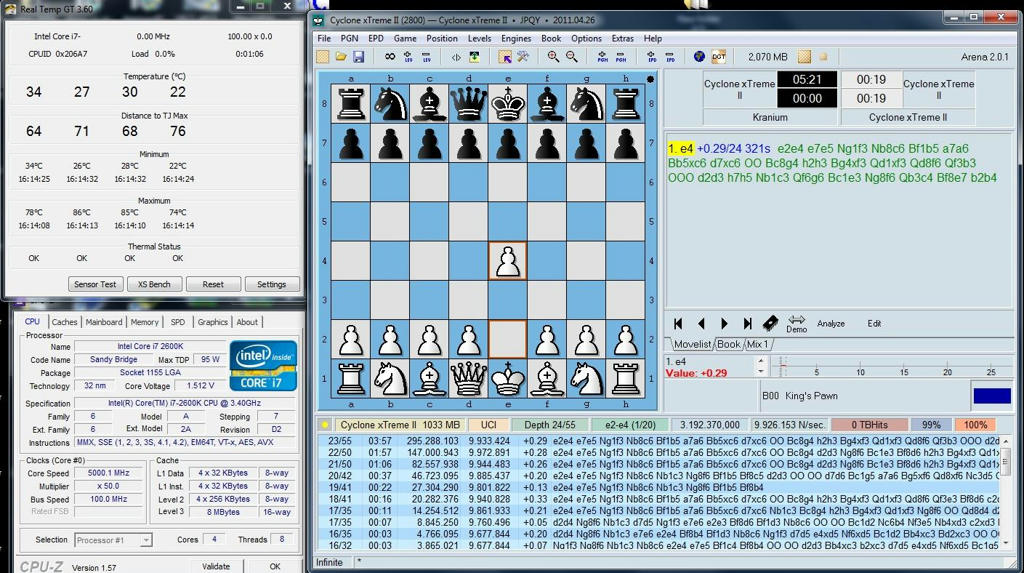Click the Demo double-arrow icon
This screenshot has height=573, width=1024.
coord(796,323)
